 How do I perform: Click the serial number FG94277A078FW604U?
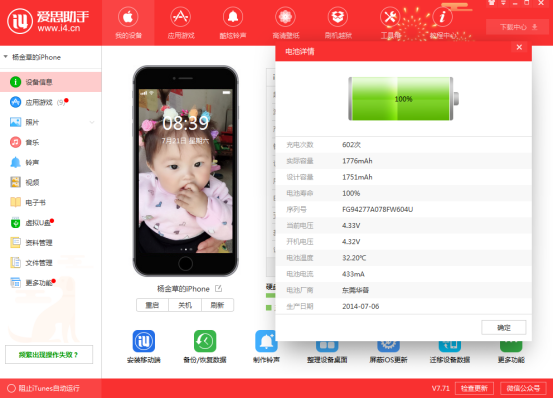pyautogui.click(x=377, y=210)
